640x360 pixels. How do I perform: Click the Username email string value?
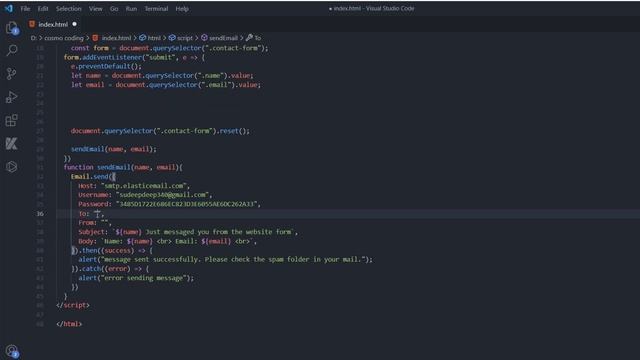(162, 195)
